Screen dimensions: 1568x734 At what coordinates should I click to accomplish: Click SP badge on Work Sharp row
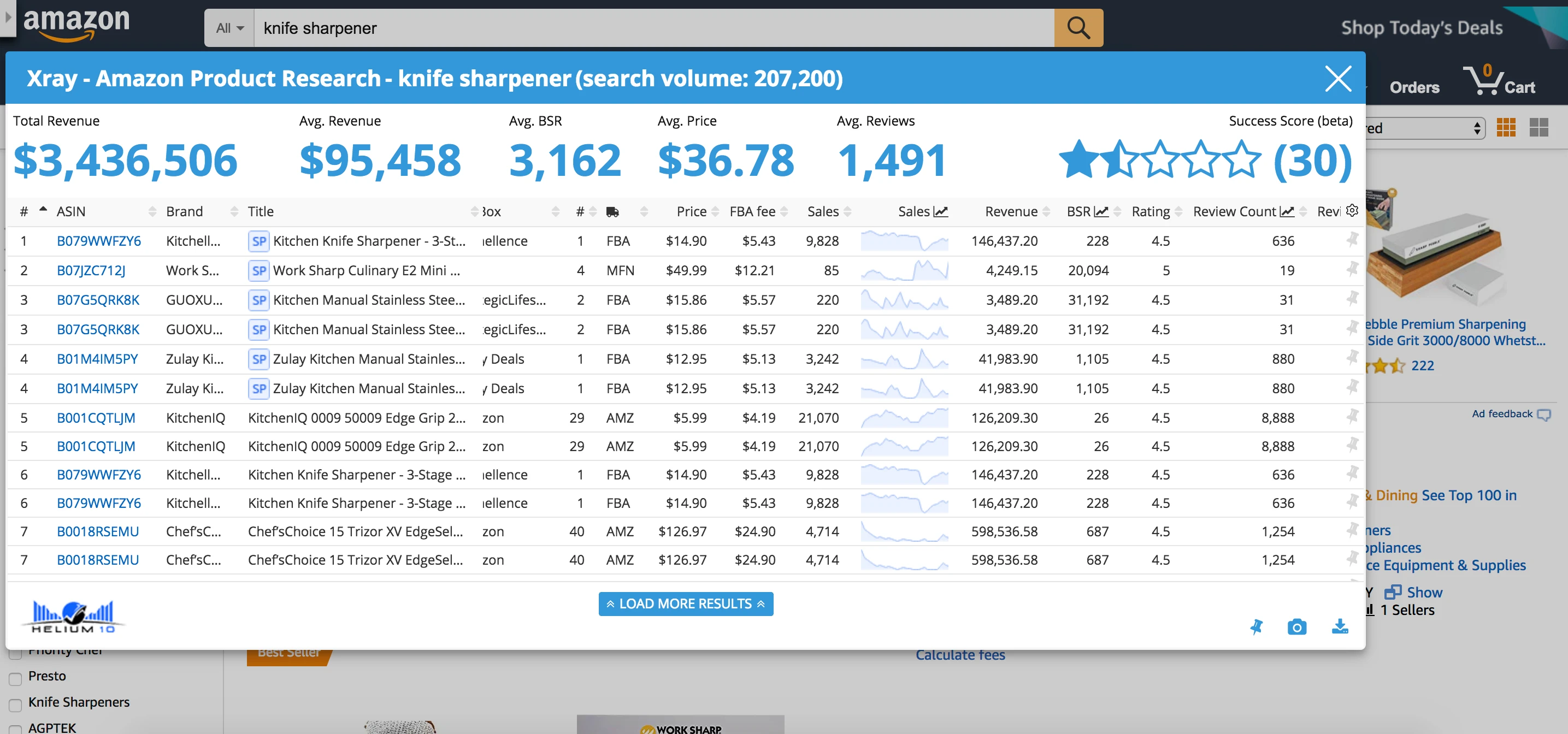[259, 271]
